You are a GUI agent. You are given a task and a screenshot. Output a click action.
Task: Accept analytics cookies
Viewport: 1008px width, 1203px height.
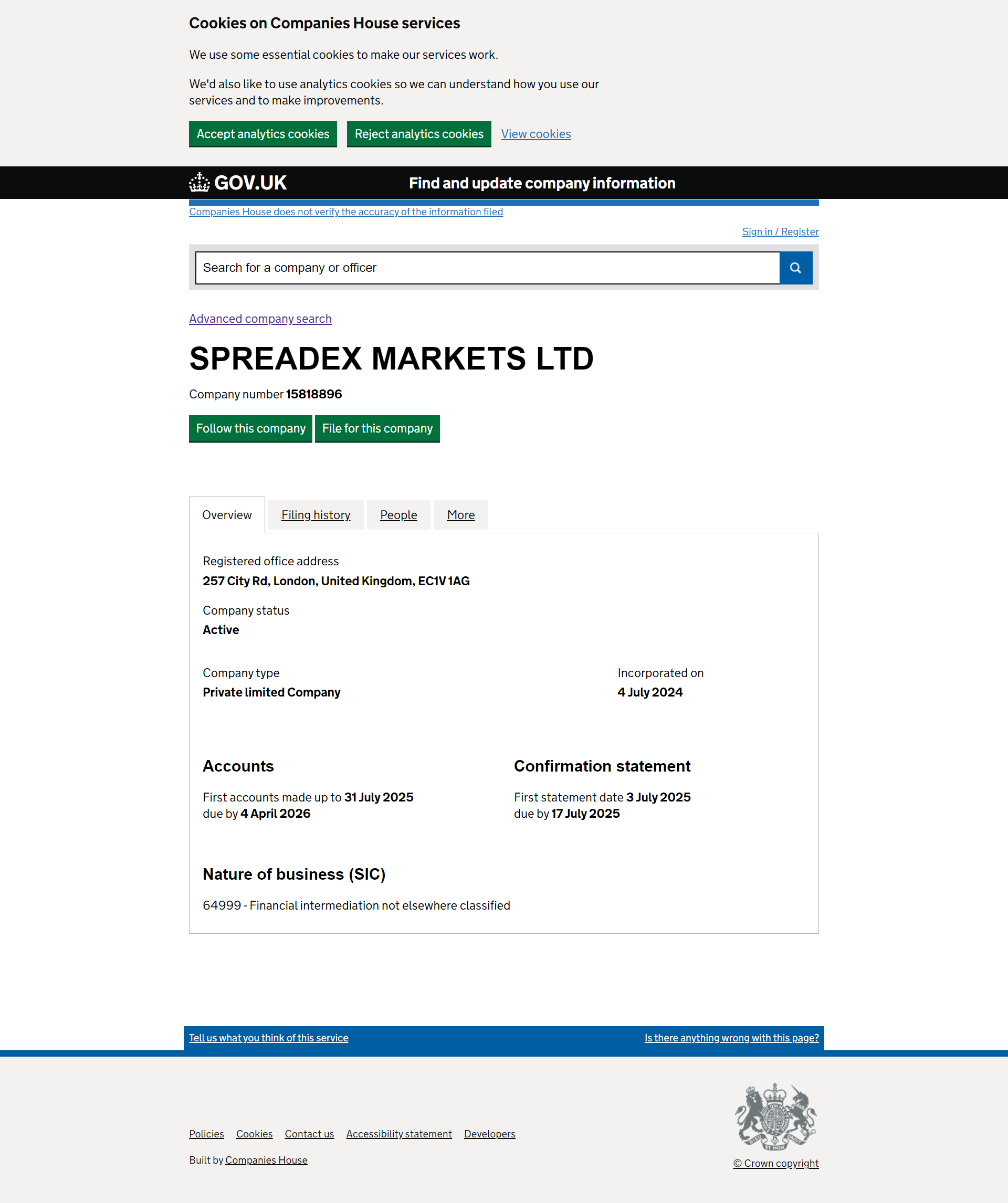263,133
